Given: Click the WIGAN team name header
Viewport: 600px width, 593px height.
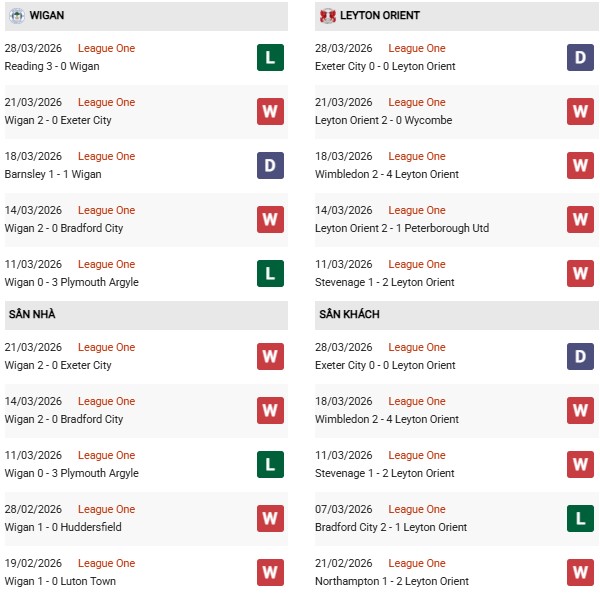Looking at the screenshot, I should (x=48, y=16).
